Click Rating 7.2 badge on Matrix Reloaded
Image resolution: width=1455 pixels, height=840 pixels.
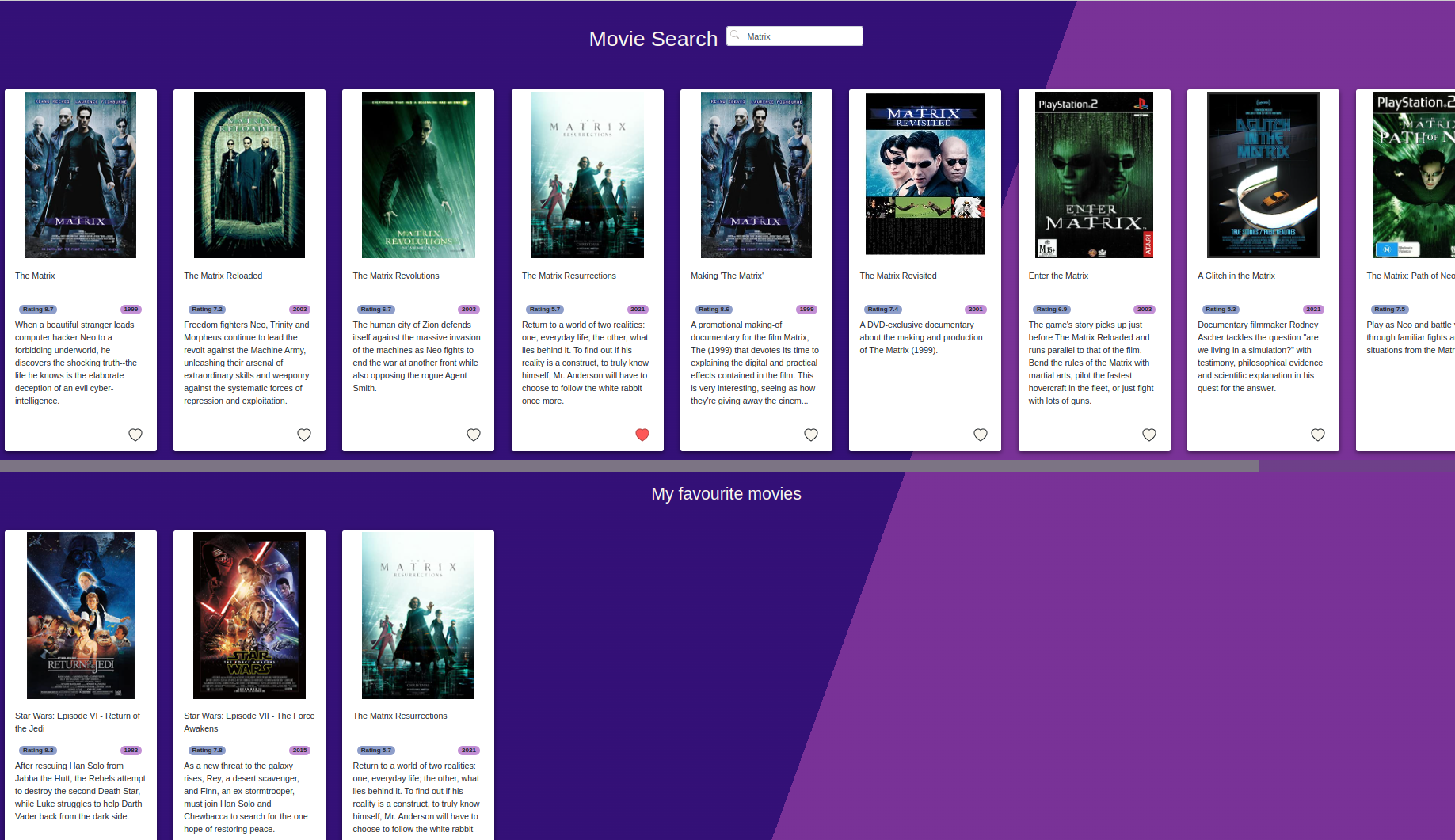coord(207,310)
